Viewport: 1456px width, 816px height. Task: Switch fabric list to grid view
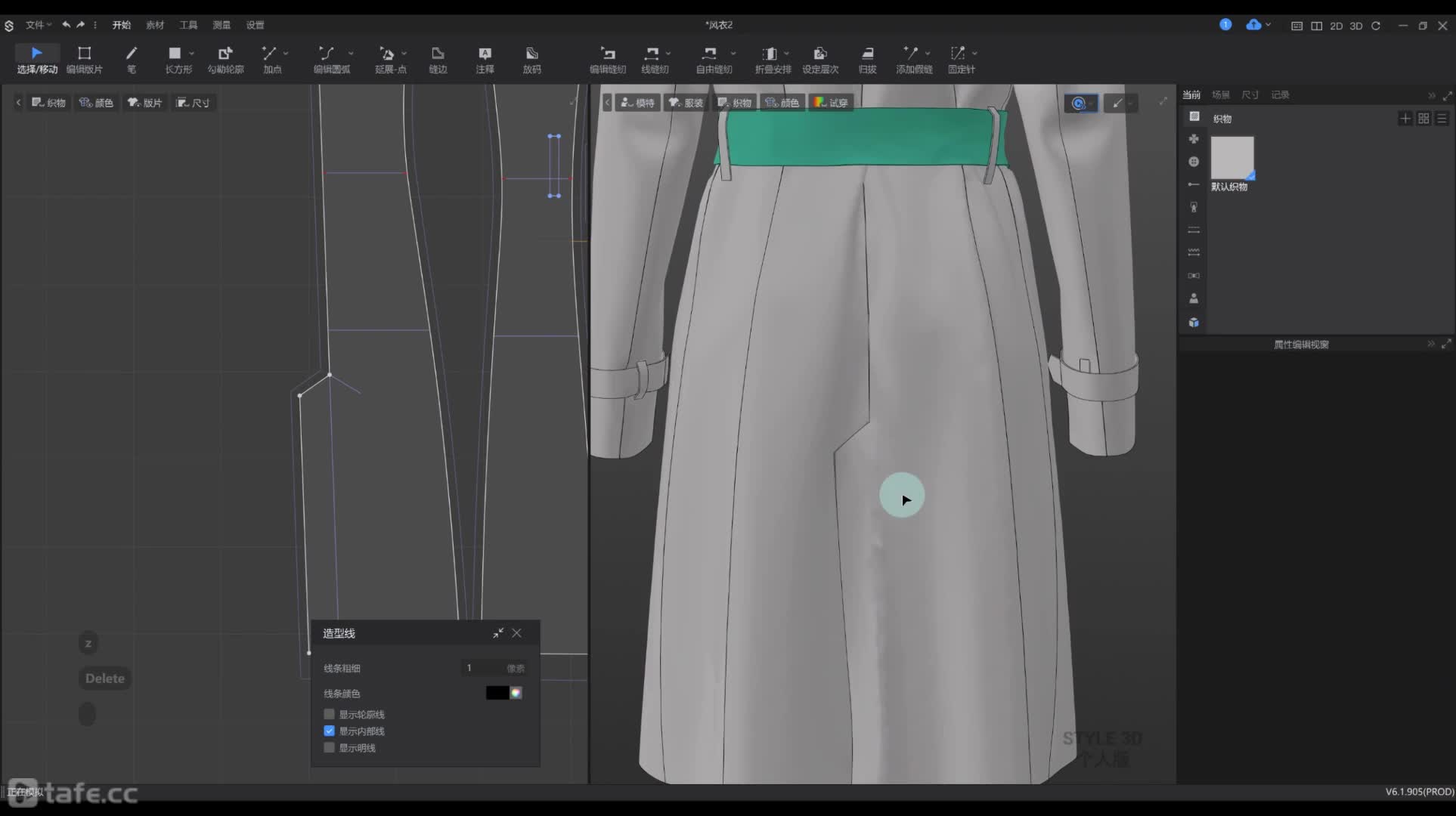point(1423,119)
